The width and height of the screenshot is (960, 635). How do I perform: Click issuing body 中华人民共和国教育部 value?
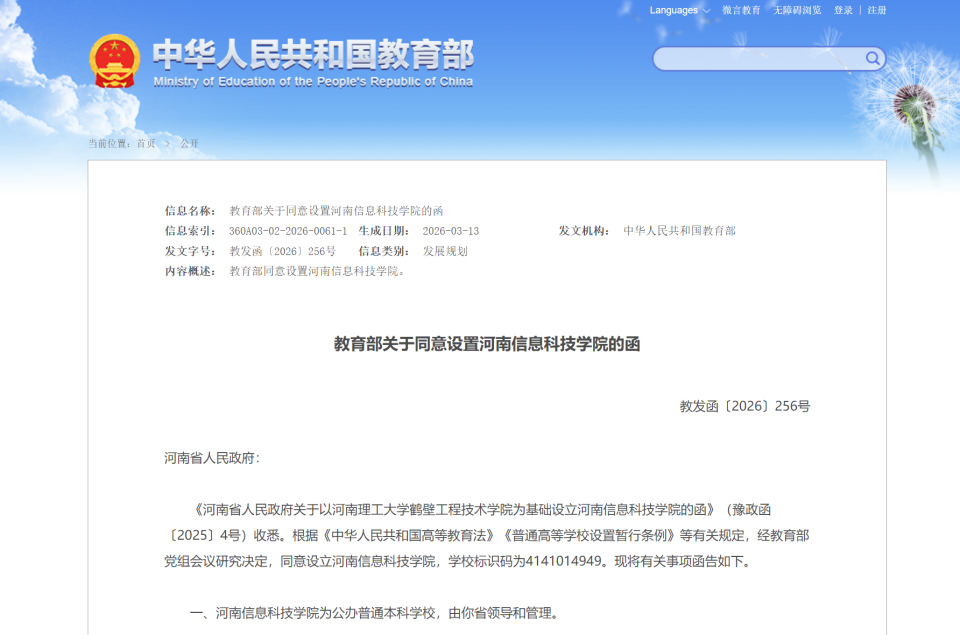tap(679, 231)
